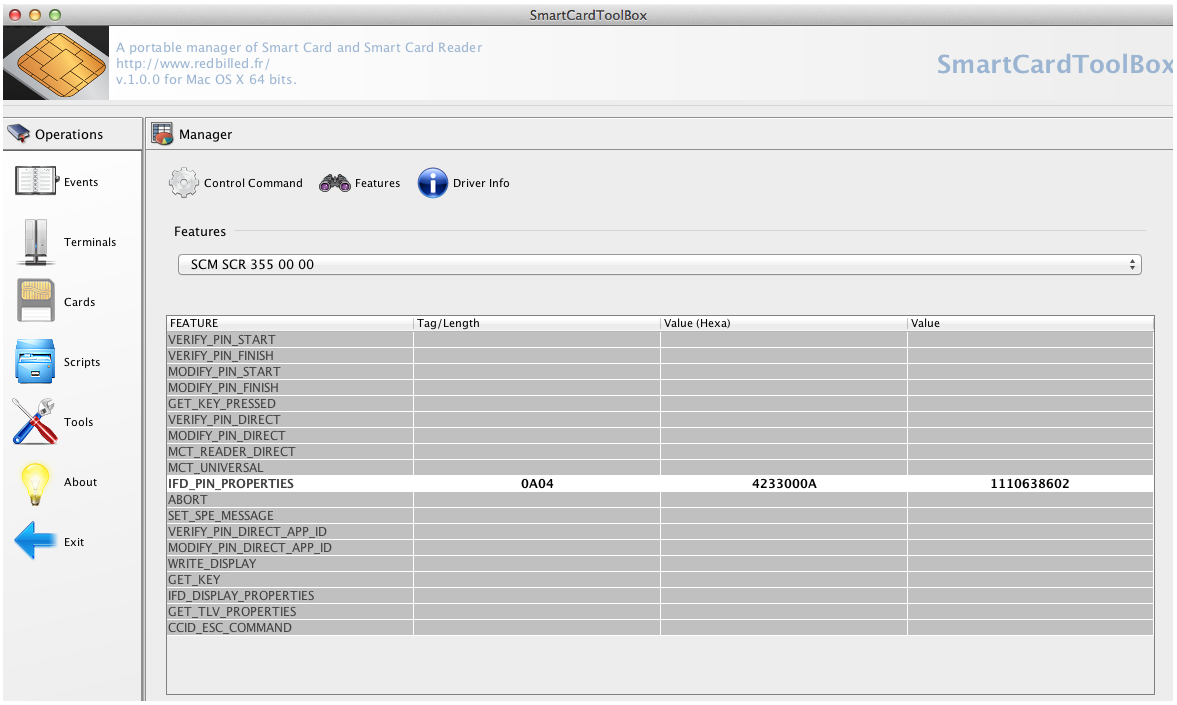The width and height of the screenshot is (1177, 705).
Task: Open the Cards memory card icon
Action: click(x=36, y=302)
